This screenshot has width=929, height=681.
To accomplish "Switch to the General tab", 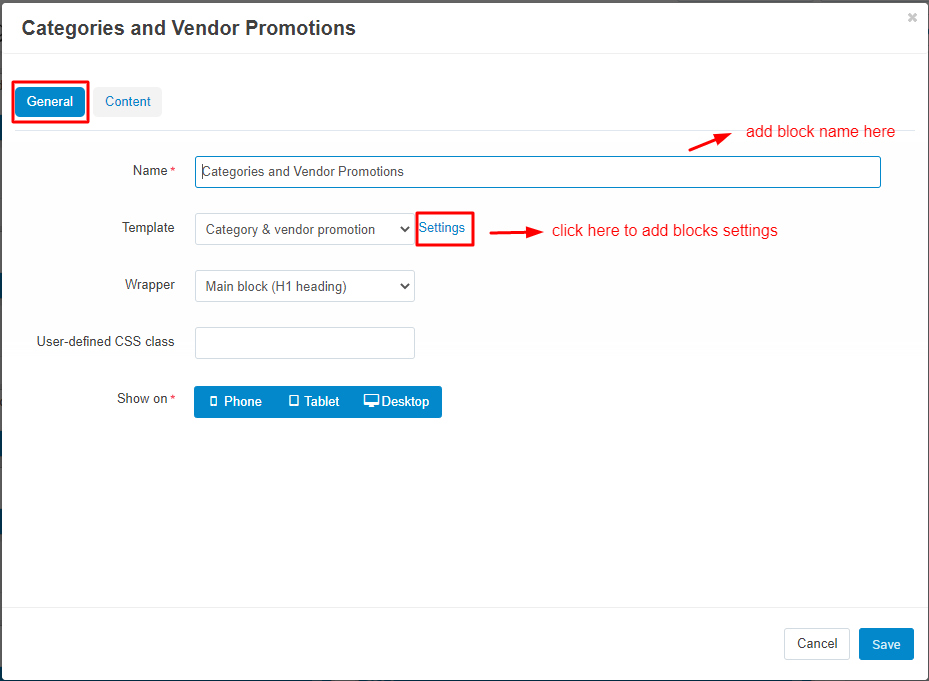I will (50, 101).
